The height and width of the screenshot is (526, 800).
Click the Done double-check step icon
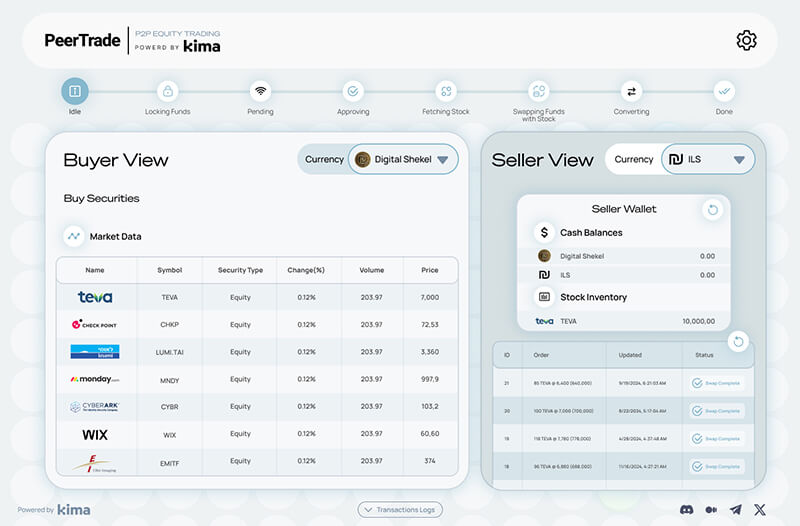click(724, 91)
